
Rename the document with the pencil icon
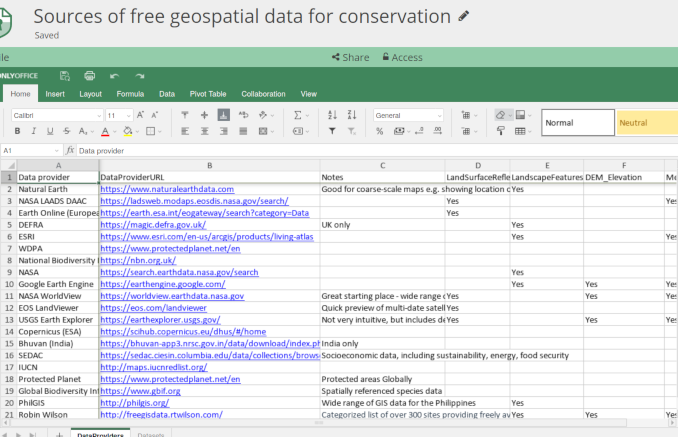464,16
